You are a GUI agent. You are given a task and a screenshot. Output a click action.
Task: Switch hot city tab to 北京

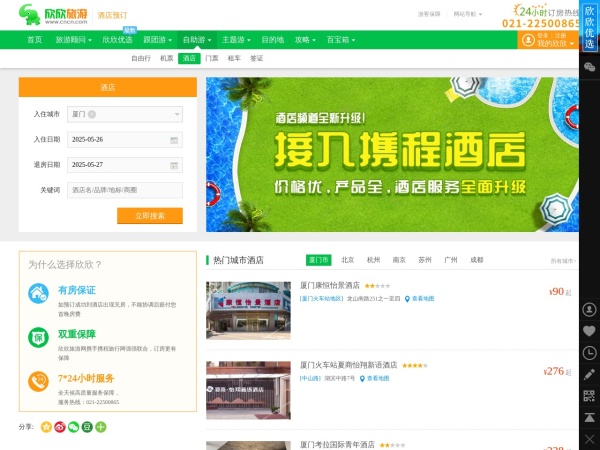347,260
